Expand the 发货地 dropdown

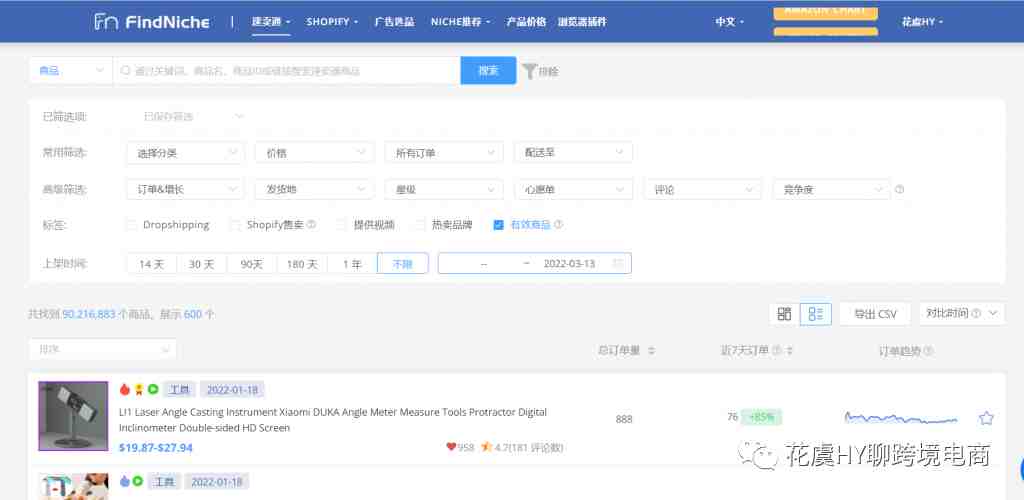[x=314, y=189]
